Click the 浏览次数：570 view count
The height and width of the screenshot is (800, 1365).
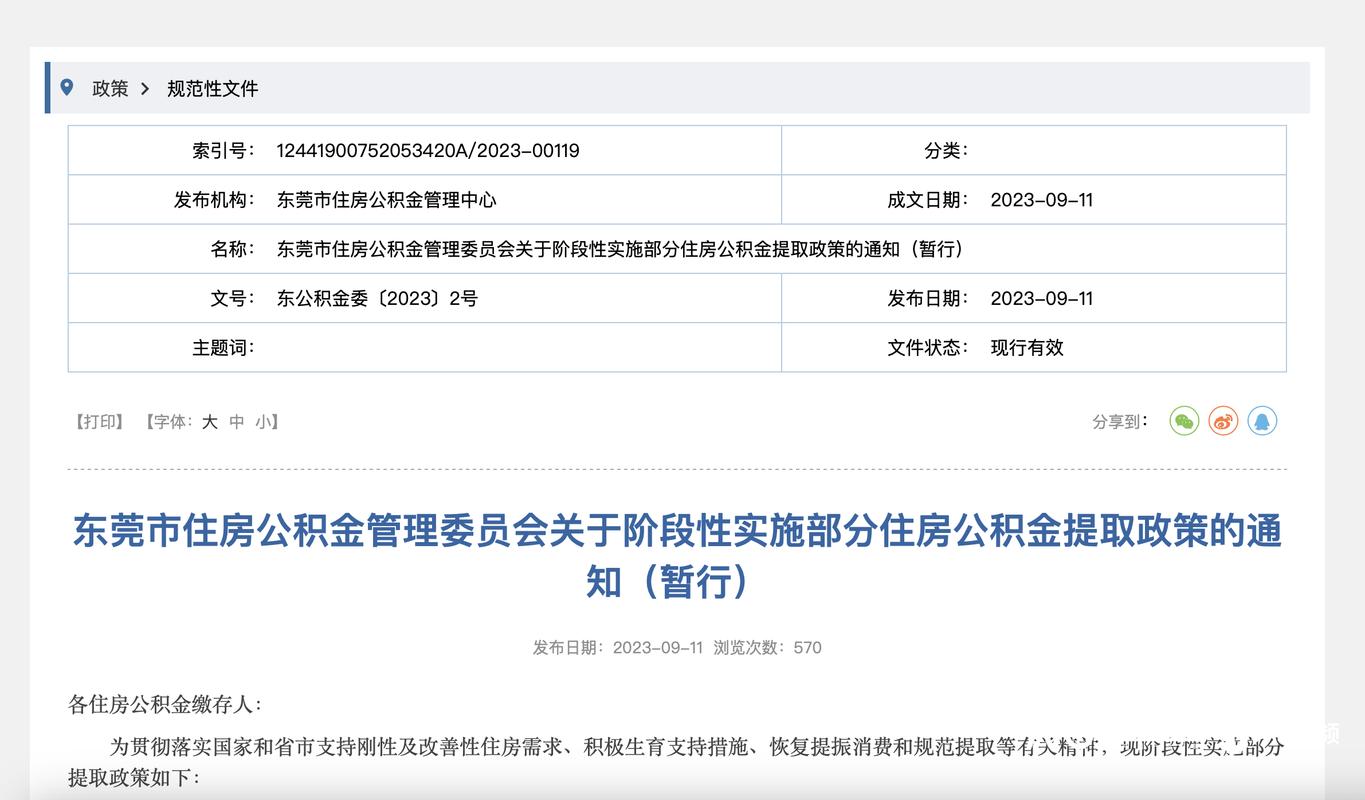tap(767, 647)
